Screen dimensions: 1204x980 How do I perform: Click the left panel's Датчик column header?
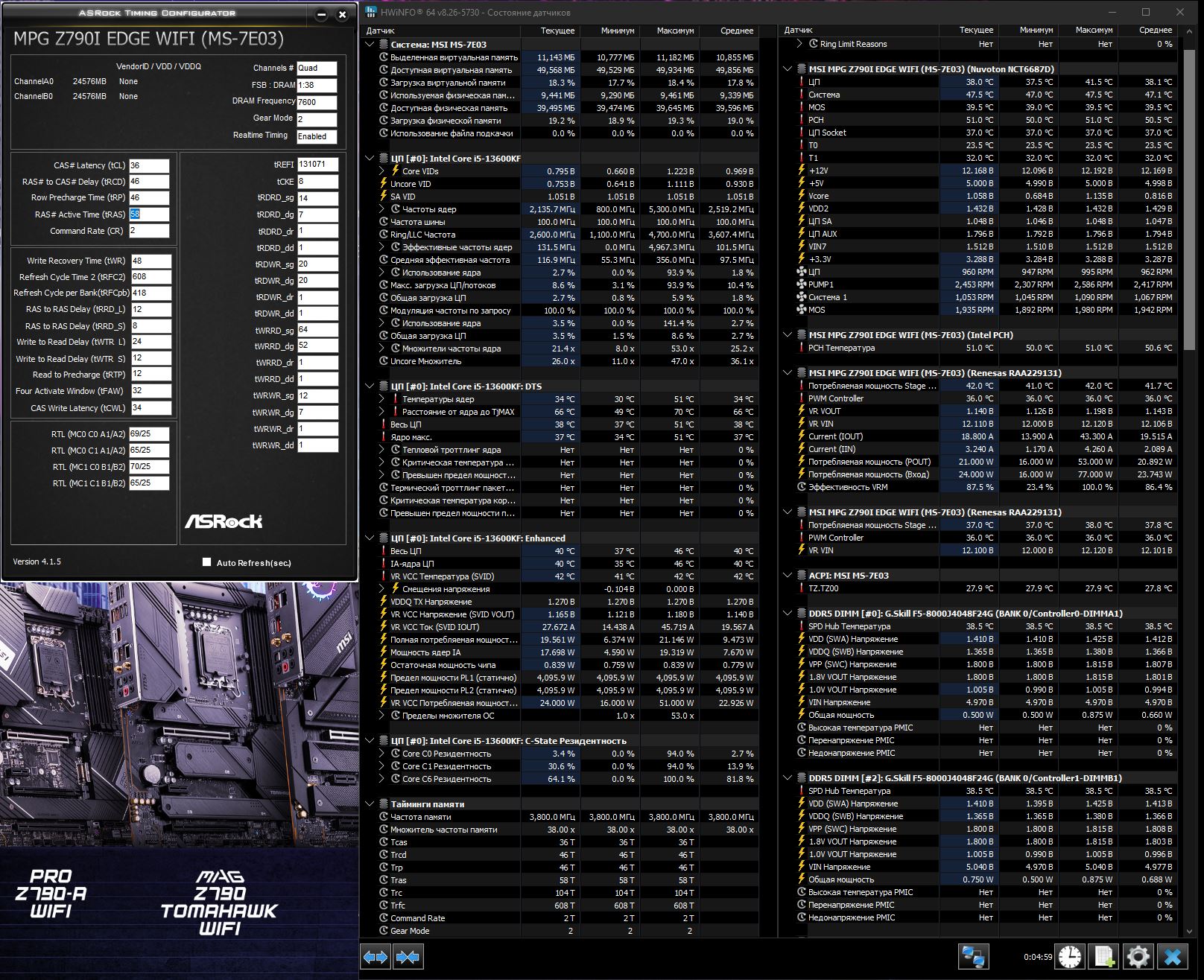[441, 31]
